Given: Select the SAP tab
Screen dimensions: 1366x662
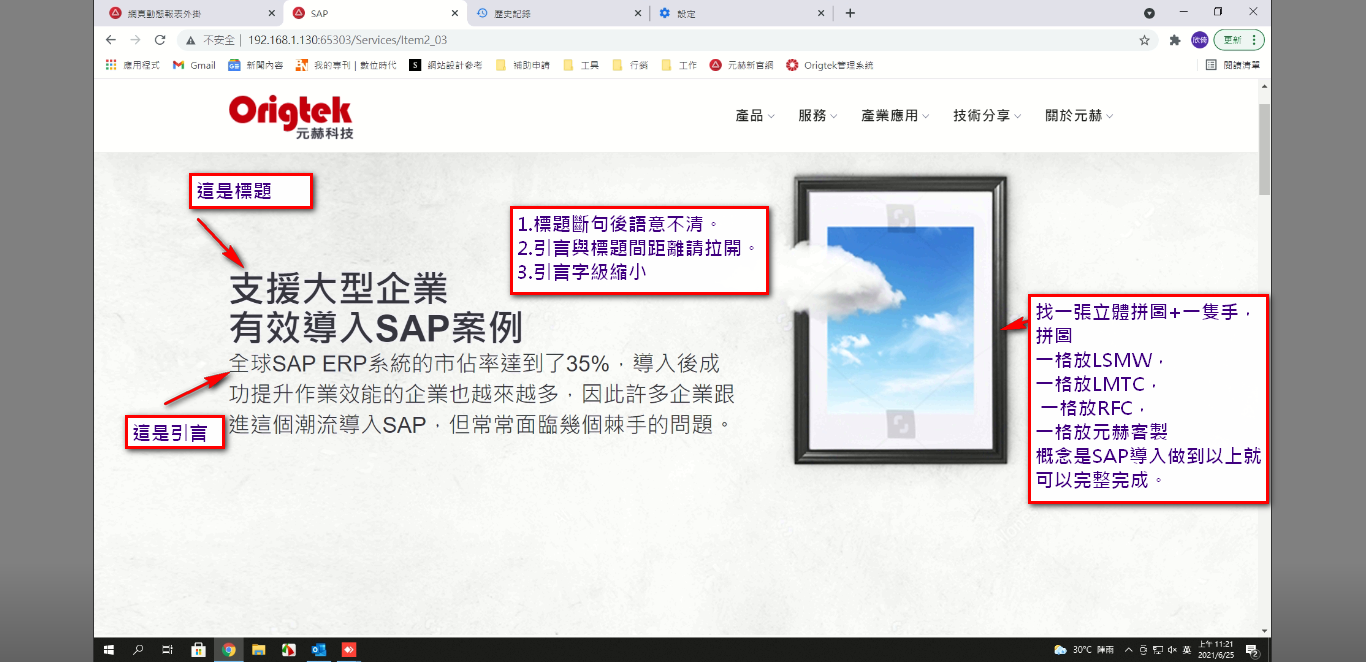Looking at the screenshot, I should point(374,13).
